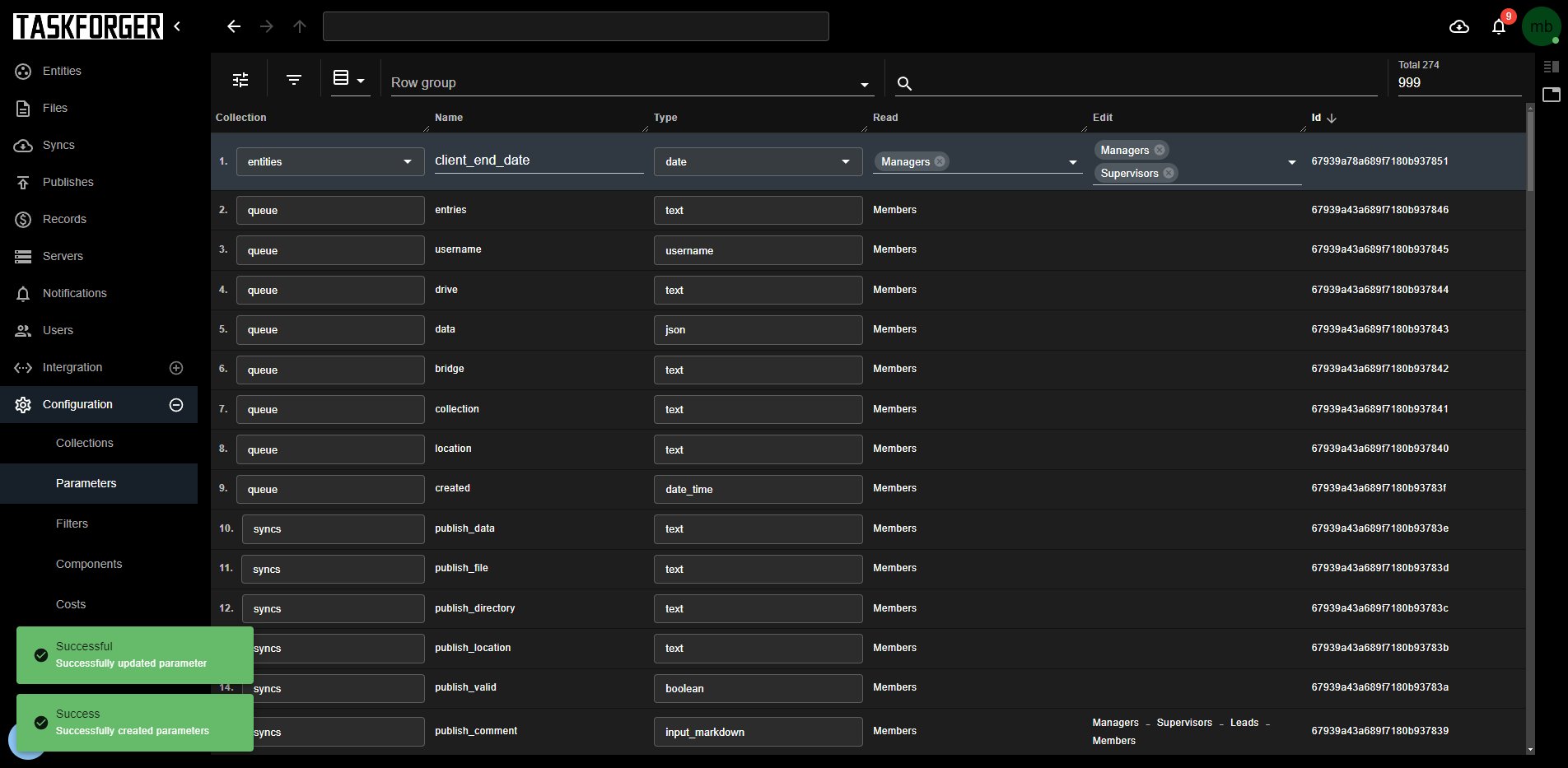Open Files in the sidebar
This screenshot has height=768, width=1568.
point(99,108)
